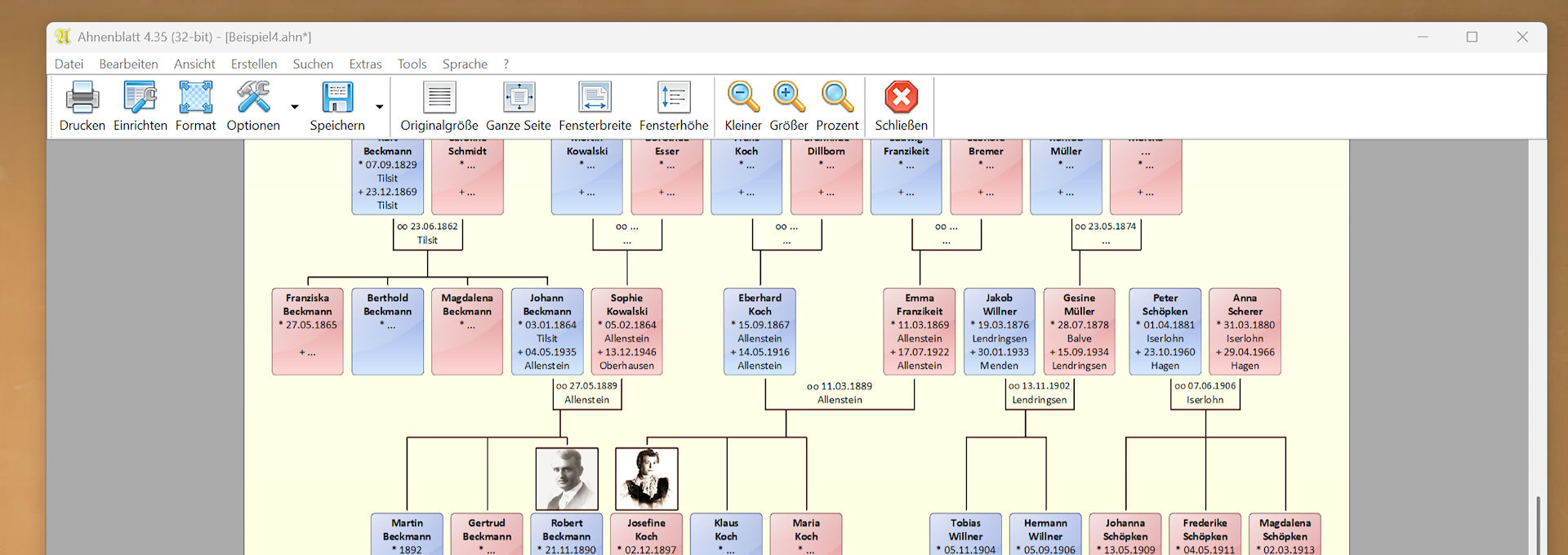Screen dimensions: 1568x555
Task: Click Robert Beckmann's portrait photo
Action: (x=567, y=479)
